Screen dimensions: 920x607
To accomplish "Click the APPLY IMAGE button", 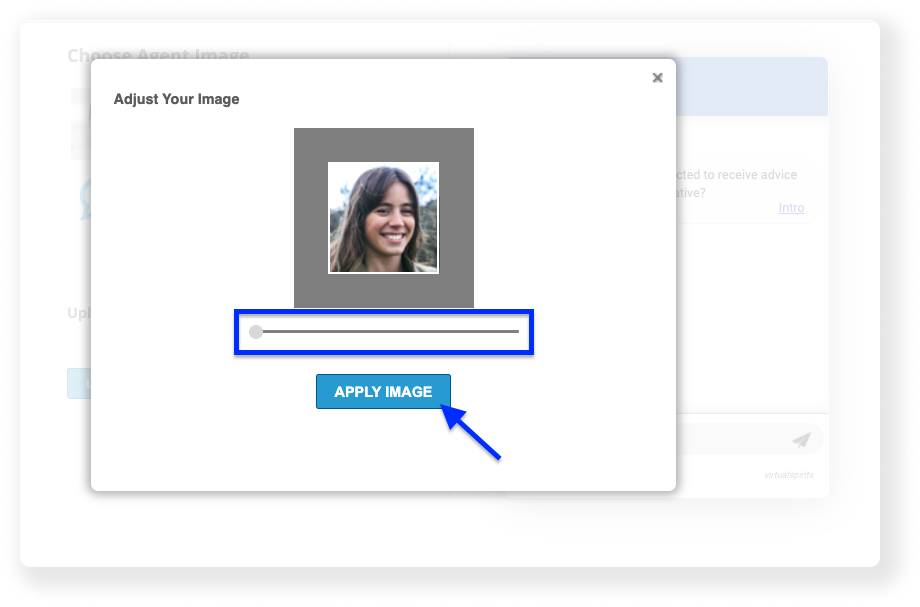I will pyautogui.click(x=383, y=391).
